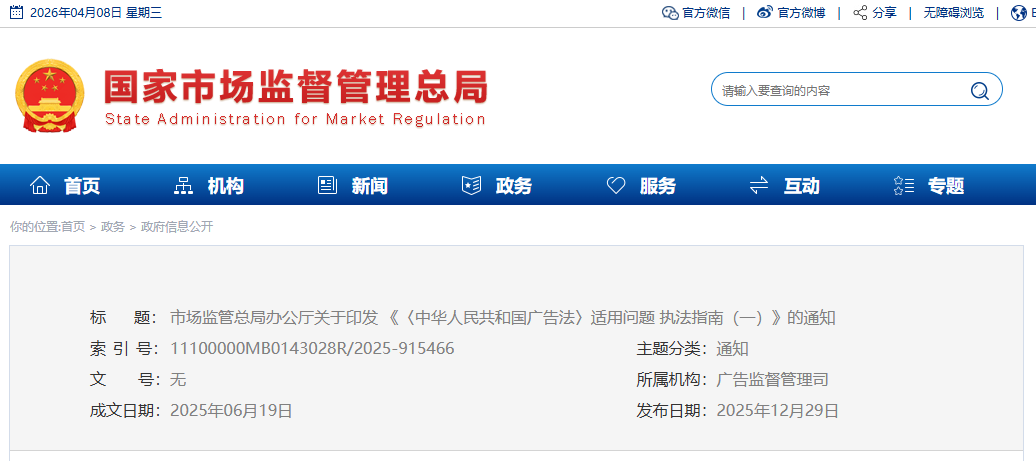Click into the search query input box
1036x461 pixels.
click(x=838, y=91)
